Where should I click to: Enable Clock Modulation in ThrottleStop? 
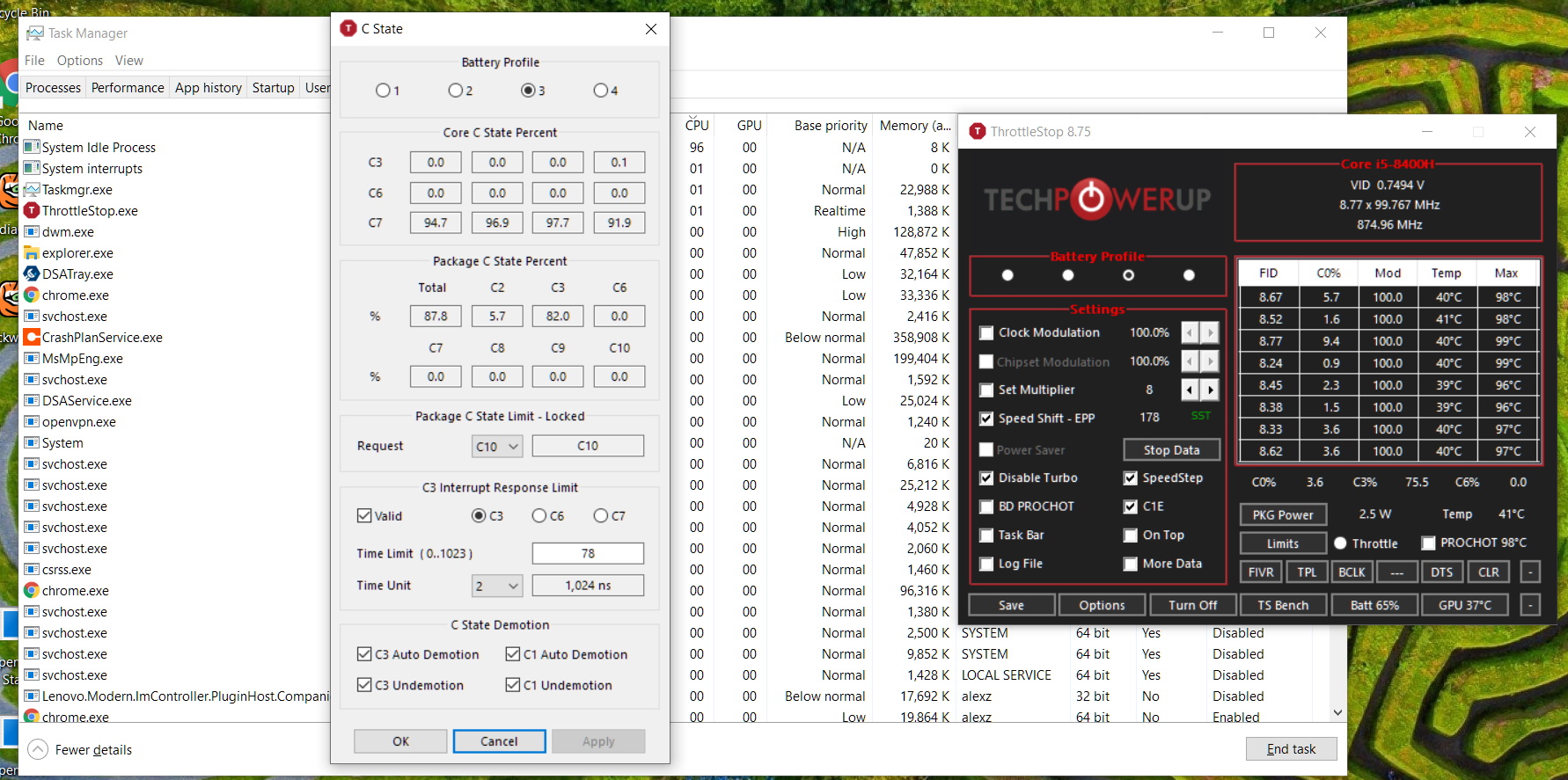986,332
